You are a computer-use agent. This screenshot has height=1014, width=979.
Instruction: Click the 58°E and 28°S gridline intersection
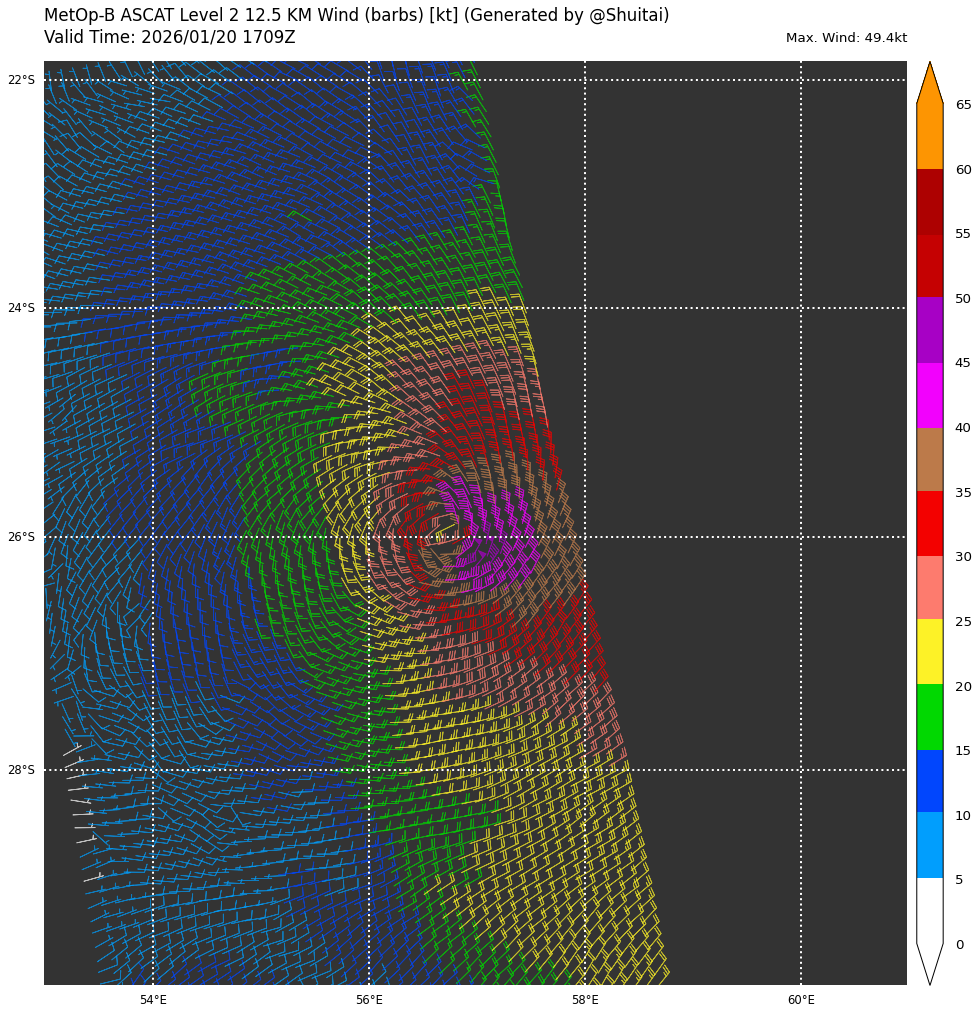[x=585, y=770]
